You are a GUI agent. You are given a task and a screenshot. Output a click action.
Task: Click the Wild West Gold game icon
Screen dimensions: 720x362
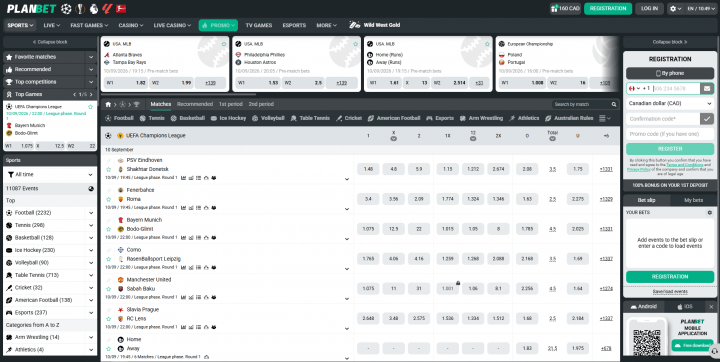pyautogui.click(x=354, y=25)
